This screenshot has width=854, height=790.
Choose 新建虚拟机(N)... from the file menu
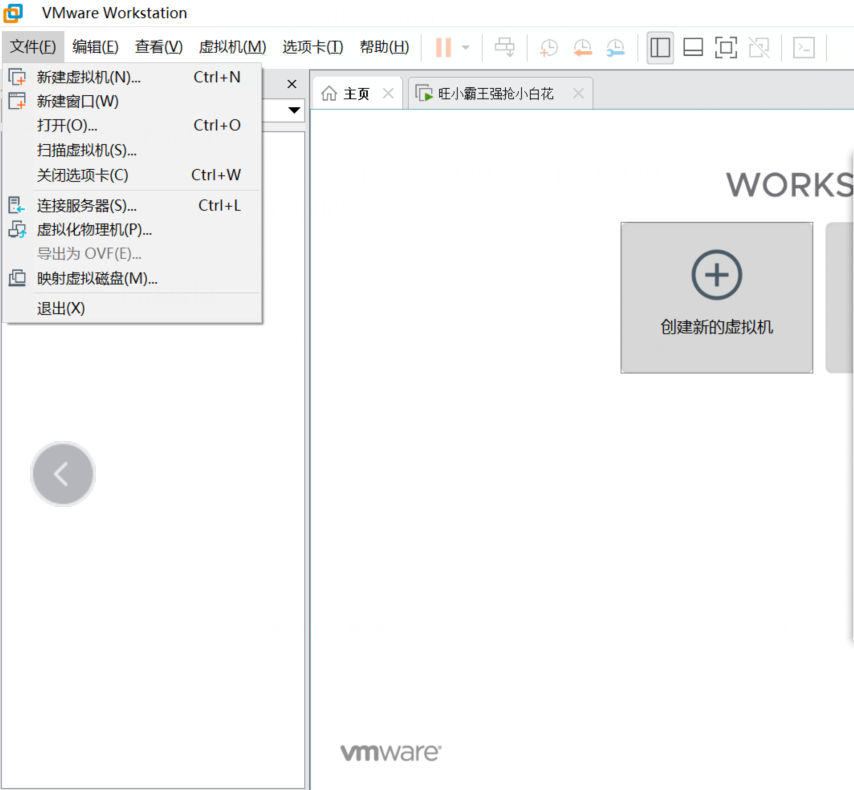click(132, 77)
